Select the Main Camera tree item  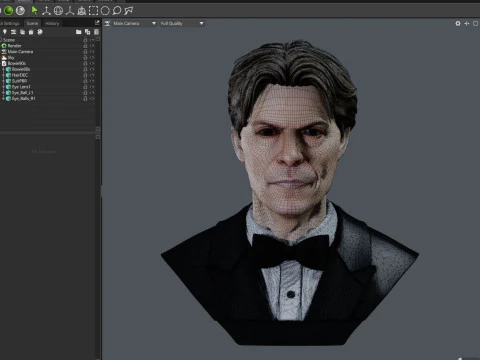point(20,52)
